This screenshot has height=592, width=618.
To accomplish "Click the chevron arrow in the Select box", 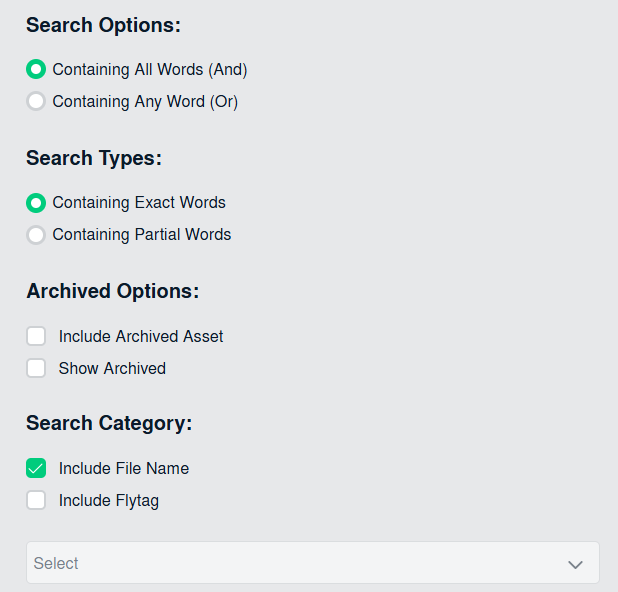I will coord(575,564).
